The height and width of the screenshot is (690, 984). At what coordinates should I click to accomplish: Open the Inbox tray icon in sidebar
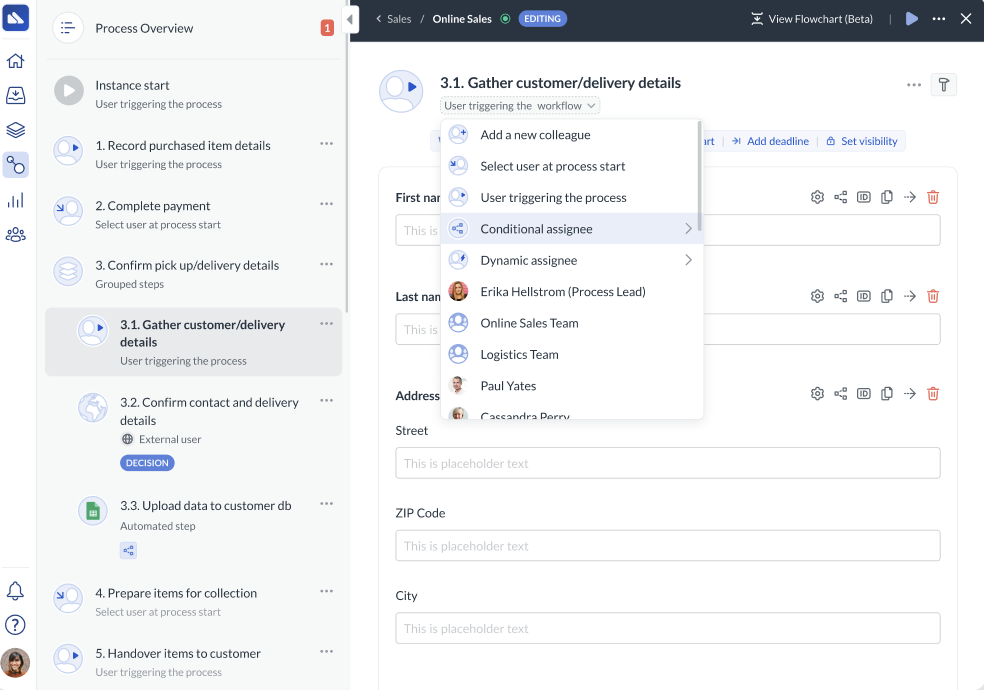tap(15, 95)
